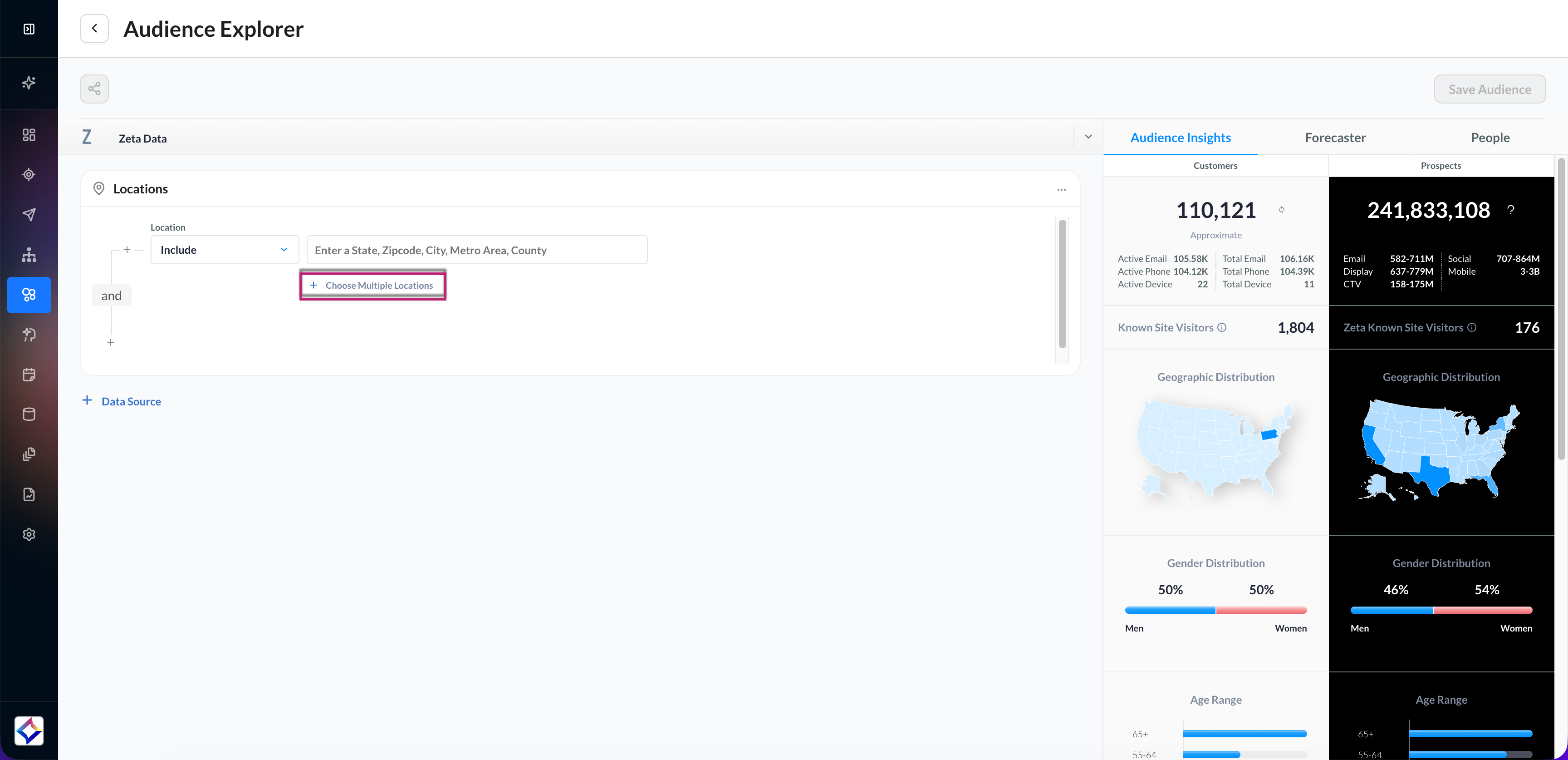Select the highlighted audiences sidebar icon
The image size is (1568, 760).
coord(29,295)
